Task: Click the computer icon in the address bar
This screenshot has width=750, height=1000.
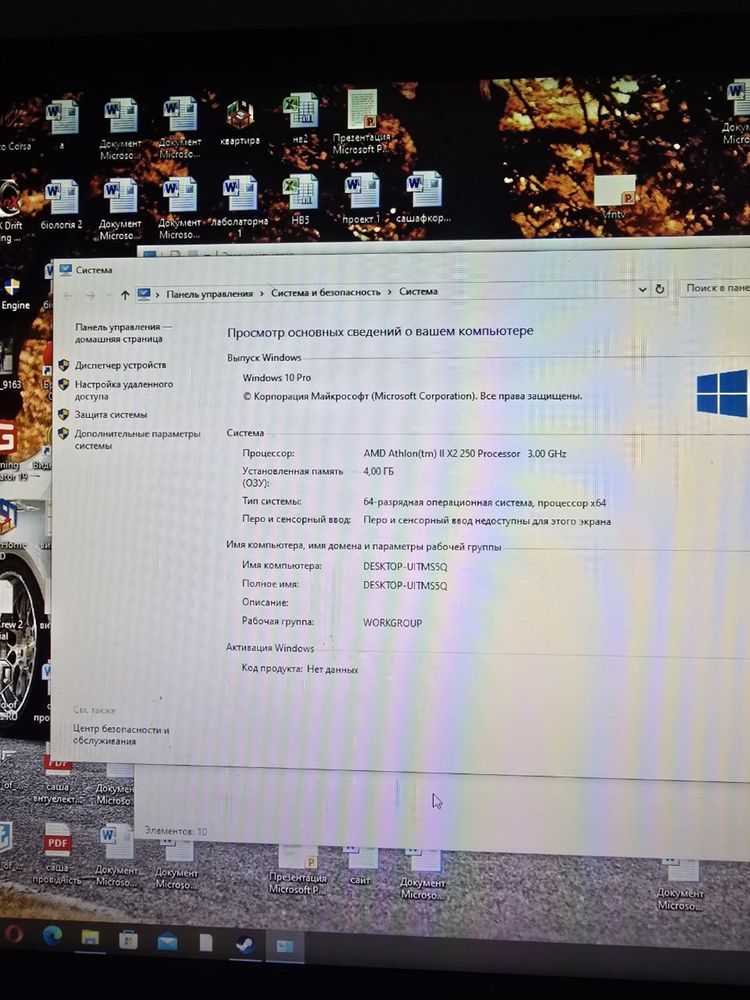Action: coord(144,294)
